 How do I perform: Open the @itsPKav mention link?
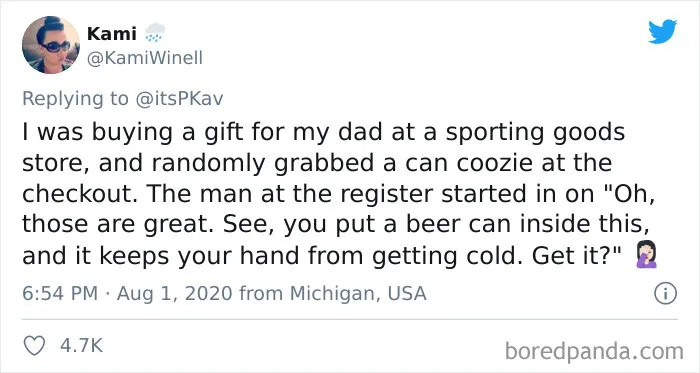(x=179, y=99)
